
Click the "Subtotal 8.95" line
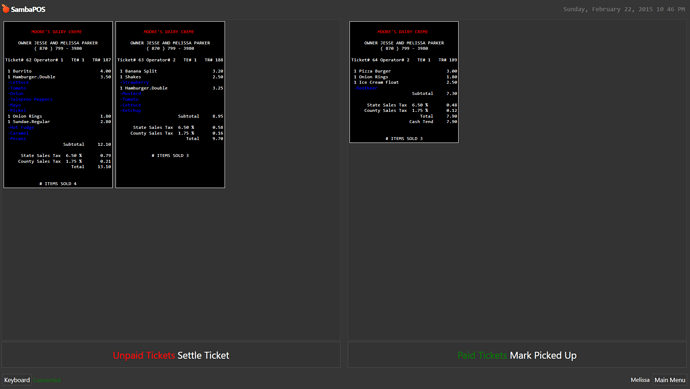tap(200, 116)
